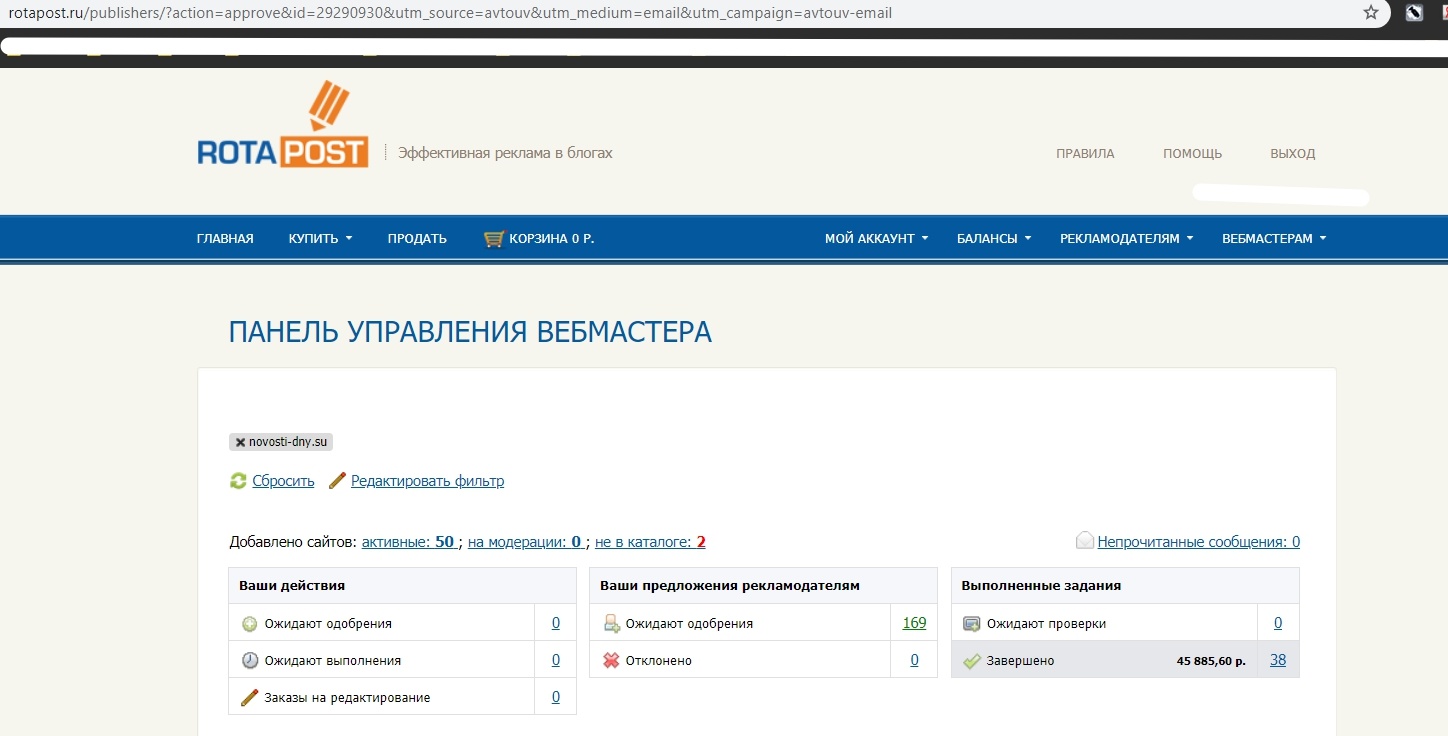Click the browser address bar URL
Screen dimensions: 1448x736
(x=450, y=13)
